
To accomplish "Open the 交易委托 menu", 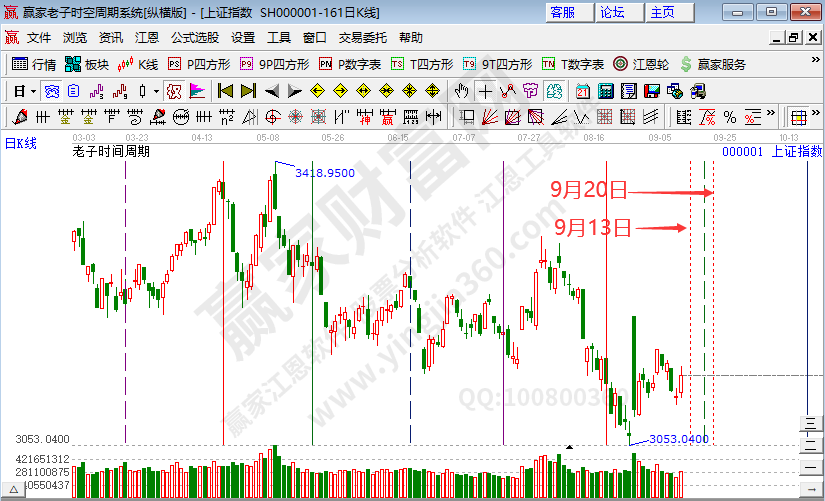I will (362, 38).
